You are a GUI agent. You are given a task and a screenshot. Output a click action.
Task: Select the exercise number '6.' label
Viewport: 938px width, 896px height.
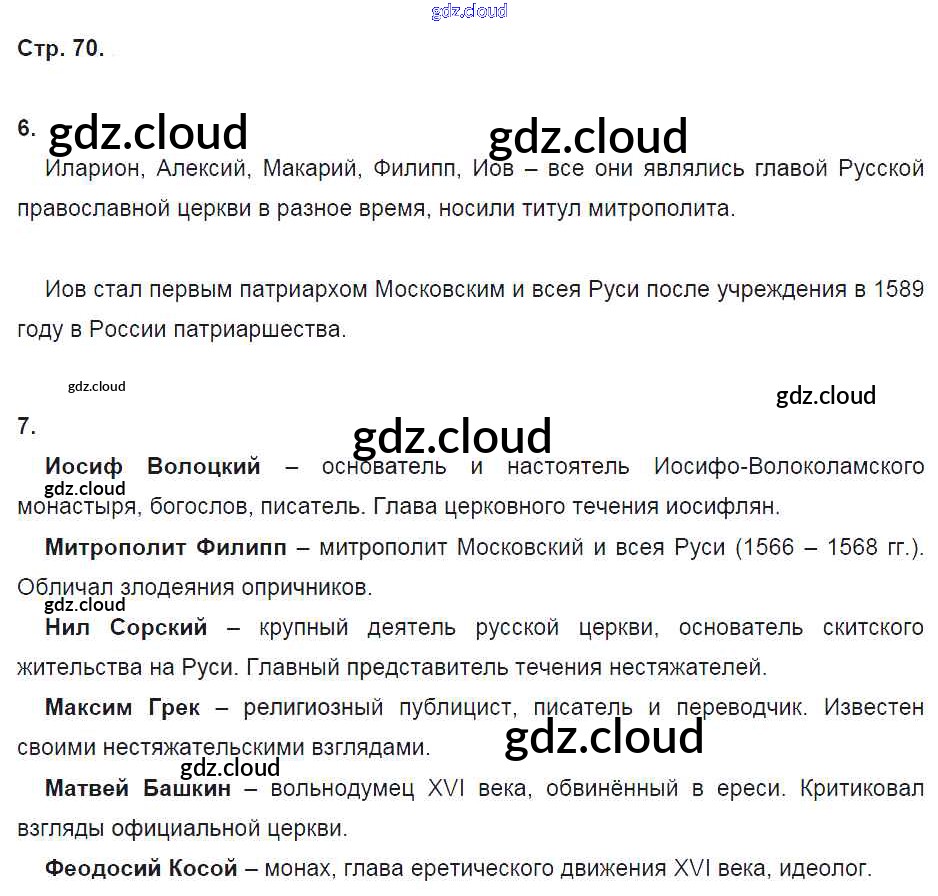pos(26,128)
